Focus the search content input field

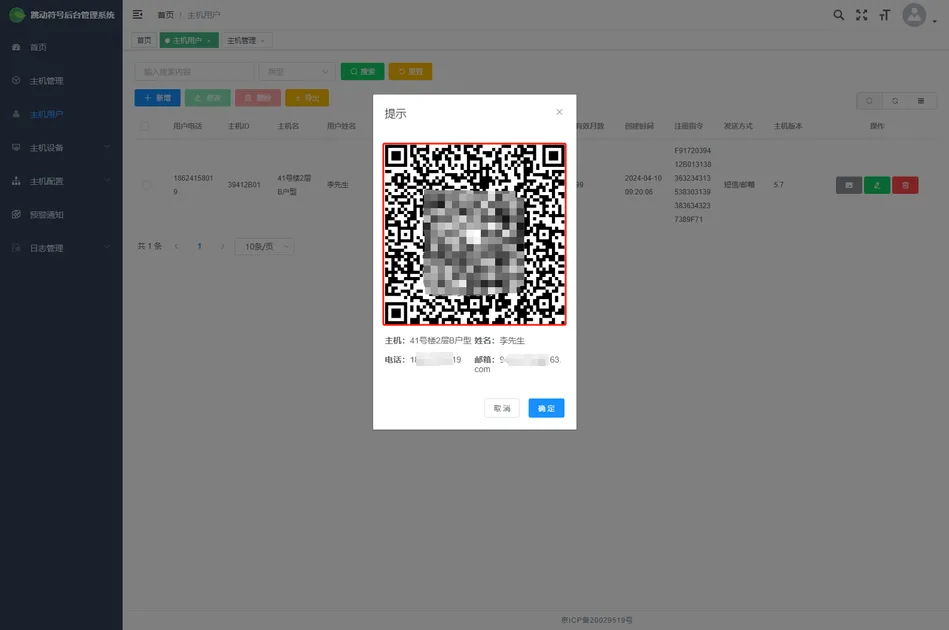[x=194, y=71]
